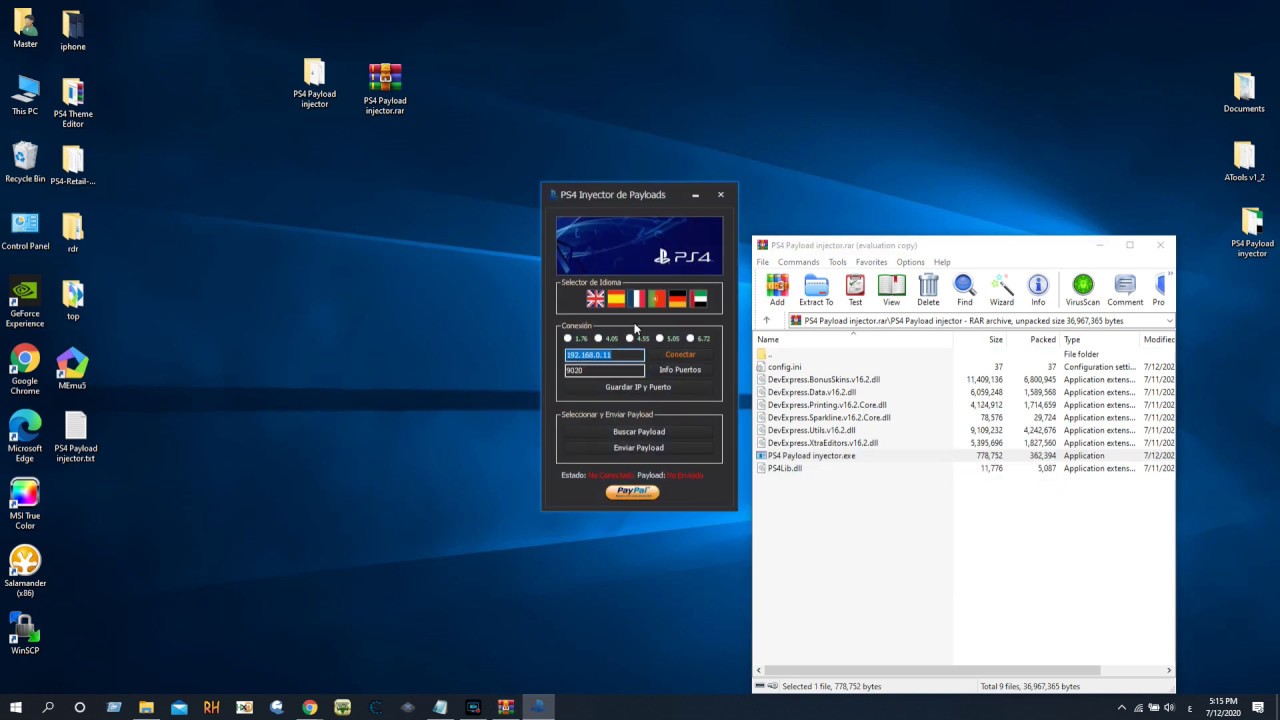Select config.ini in WinRAR list

[784, 367]
